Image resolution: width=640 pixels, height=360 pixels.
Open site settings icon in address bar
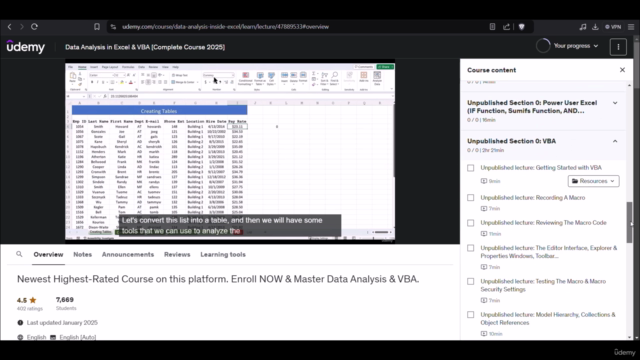113,27
